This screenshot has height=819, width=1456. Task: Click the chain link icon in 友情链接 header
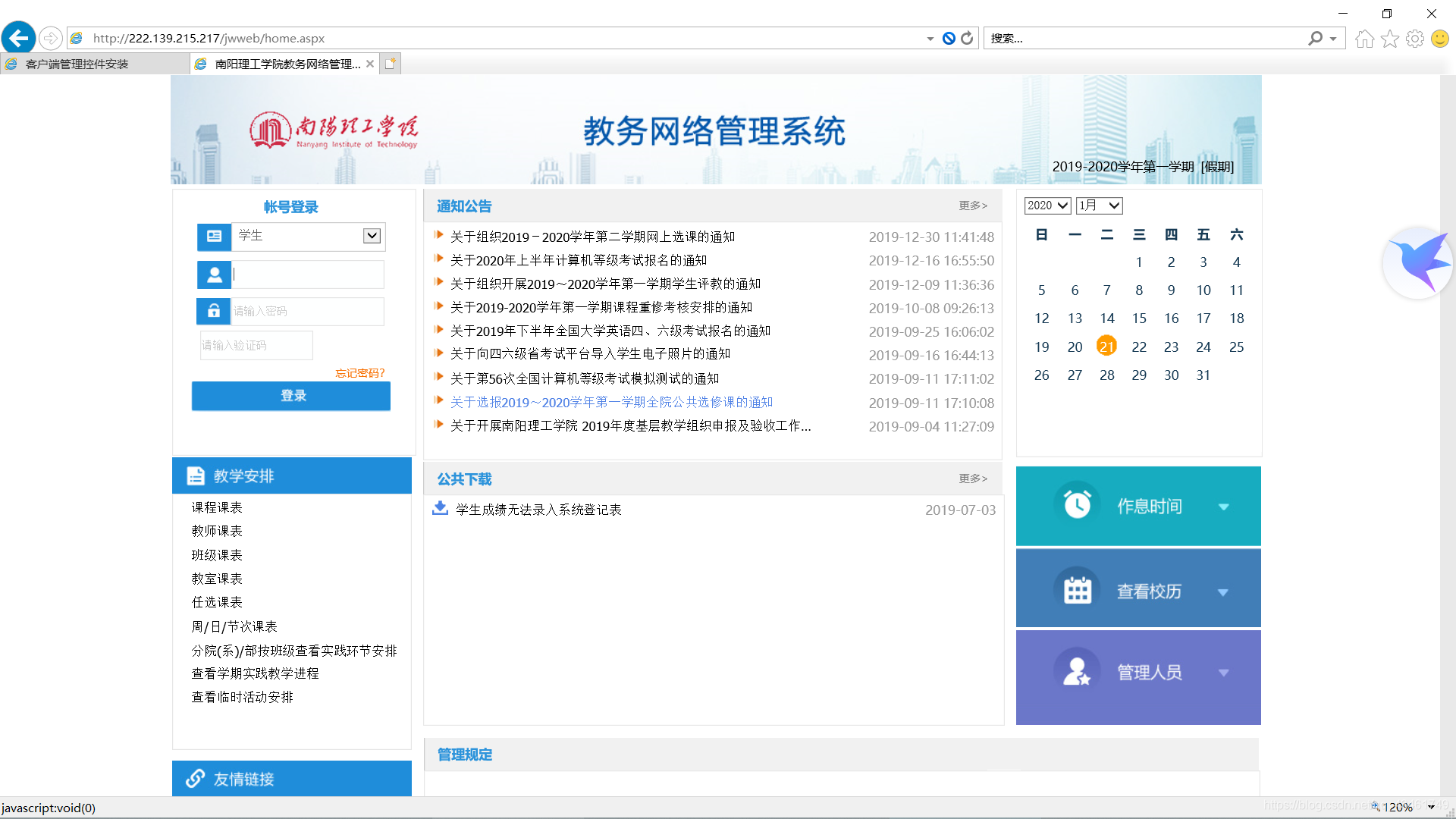click(196, 778)
